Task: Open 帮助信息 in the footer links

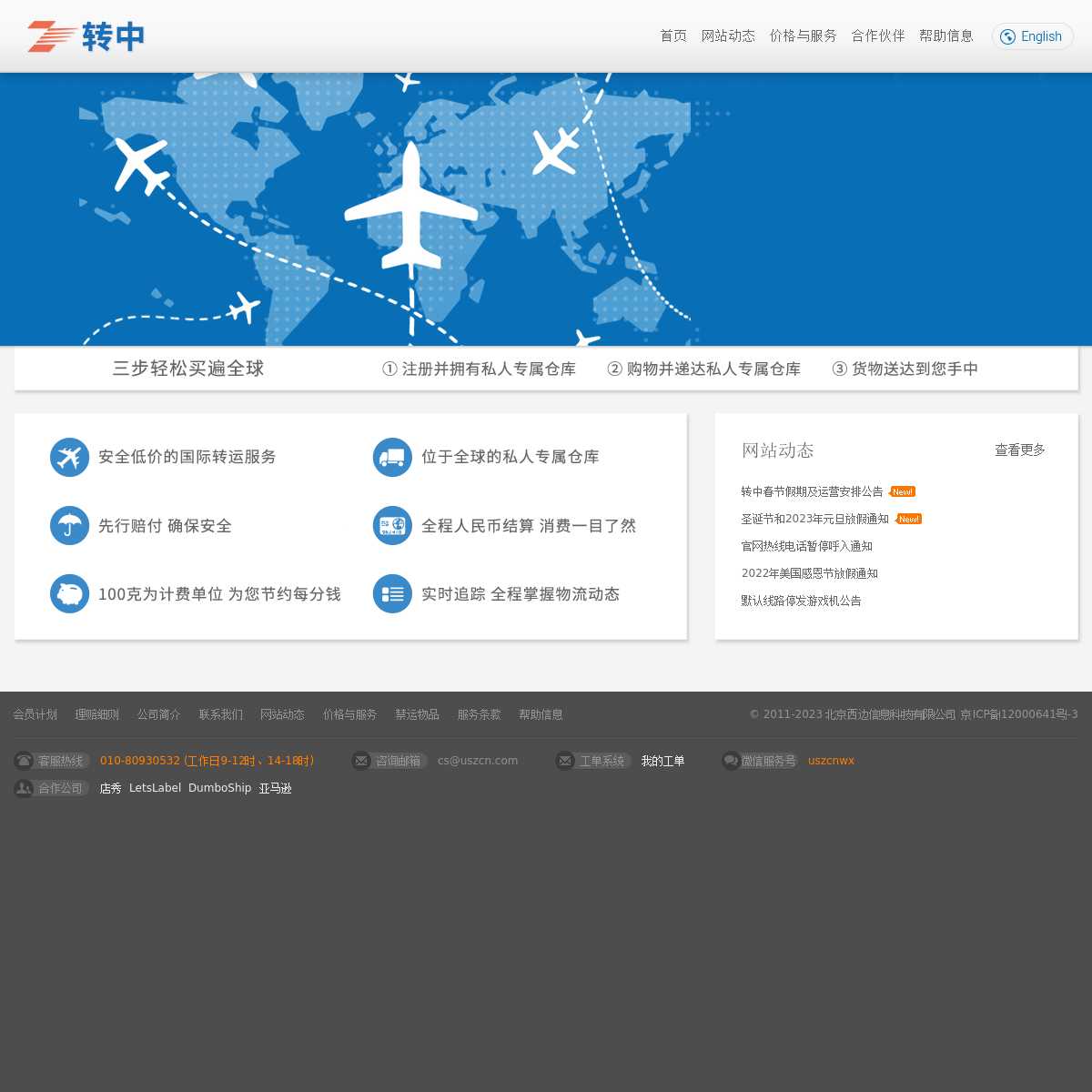Action: pyautogui.click(x=541, y=714)
